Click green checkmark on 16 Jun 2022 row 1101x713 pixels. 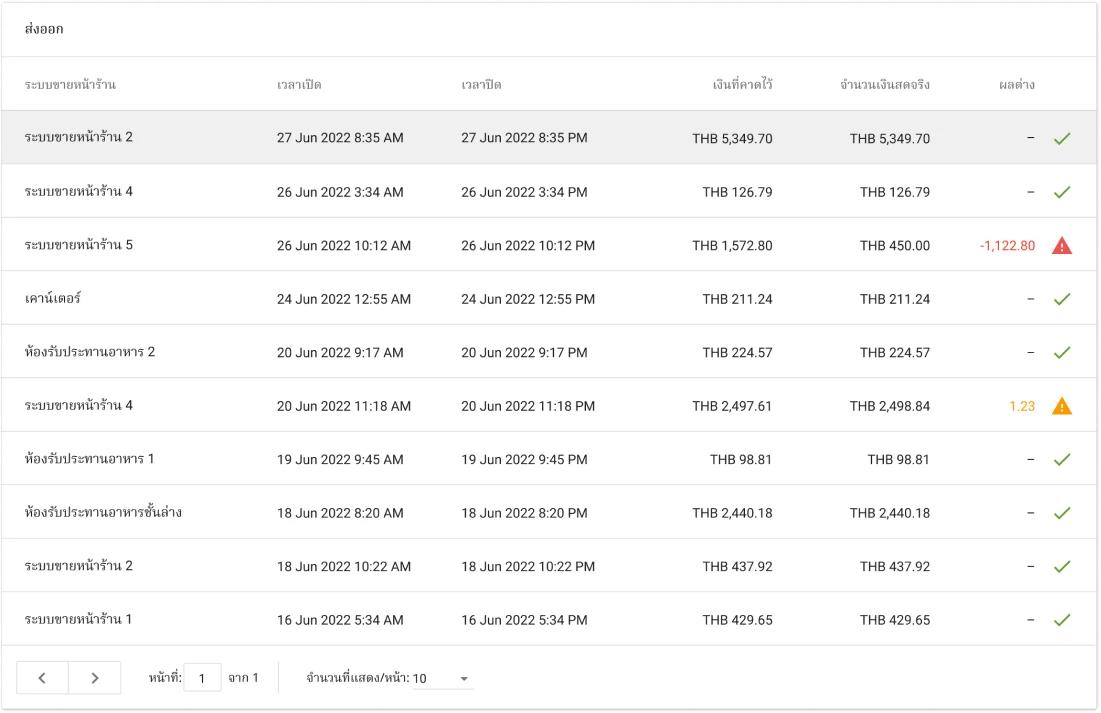(1061, 620)
